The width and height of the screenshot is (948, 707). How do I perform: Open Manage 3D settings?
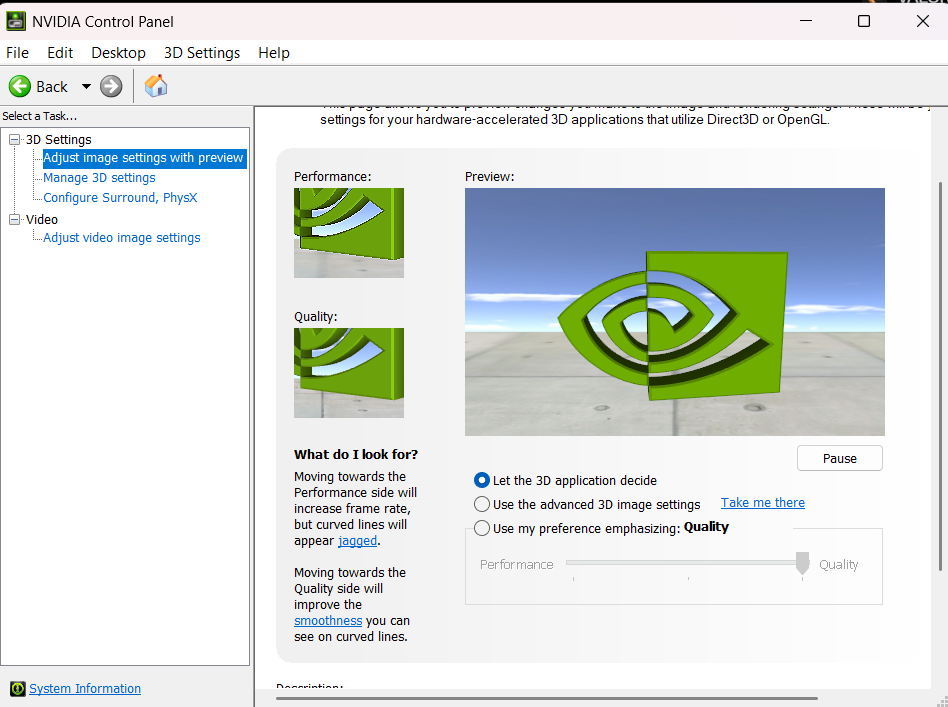point(99,178)
